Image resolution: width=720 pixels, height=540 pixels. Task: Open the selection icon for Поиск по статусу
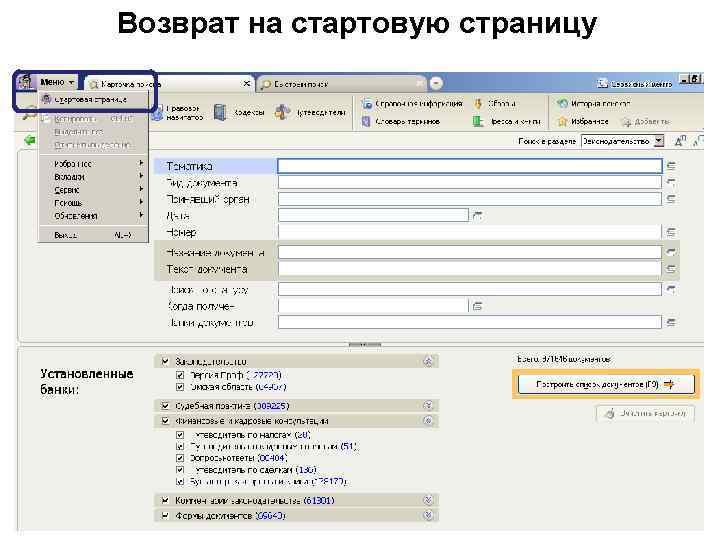tap(671, 289)
